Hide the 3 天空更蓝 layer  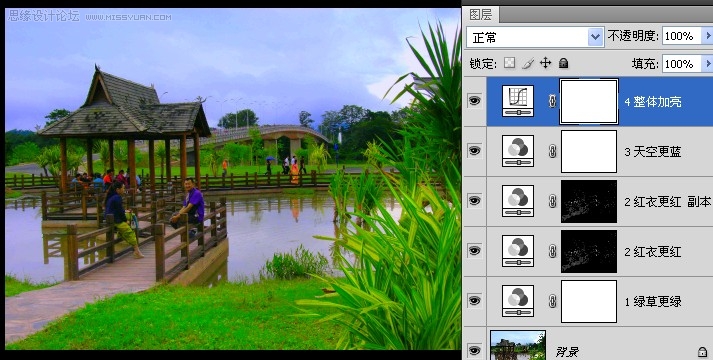474,150
